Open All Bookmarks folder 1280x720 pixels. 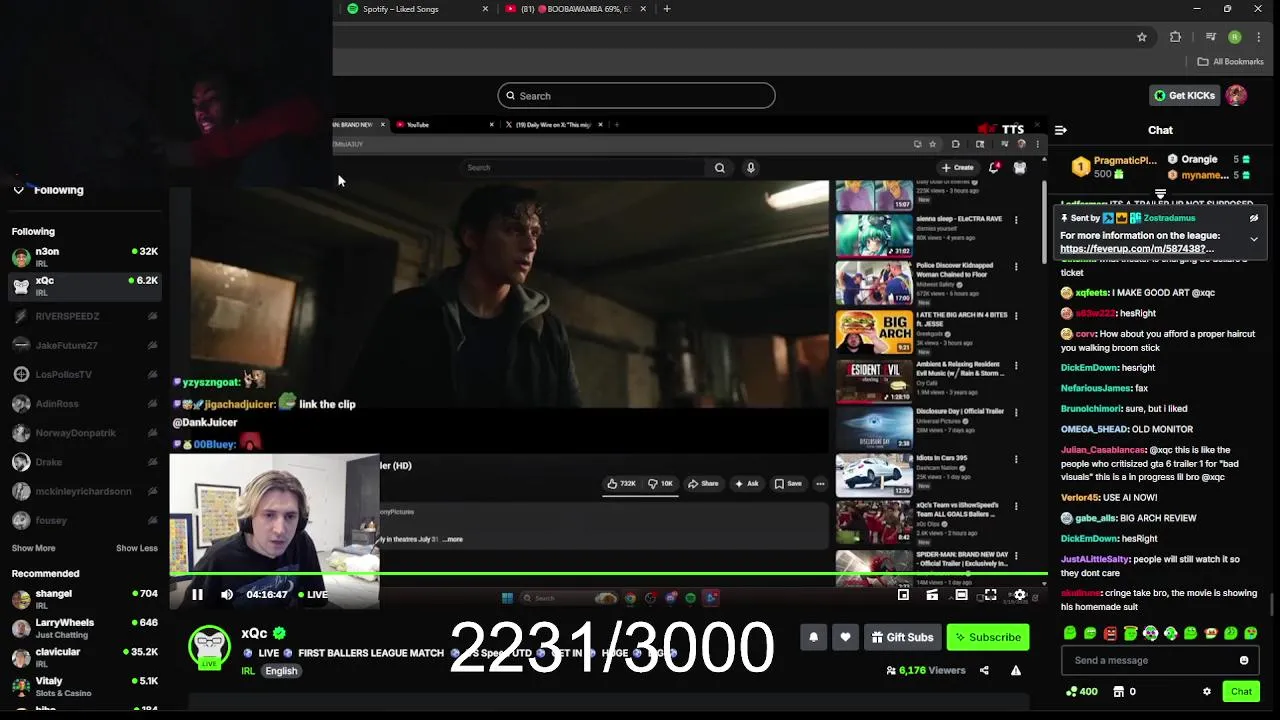(1231, 62)
